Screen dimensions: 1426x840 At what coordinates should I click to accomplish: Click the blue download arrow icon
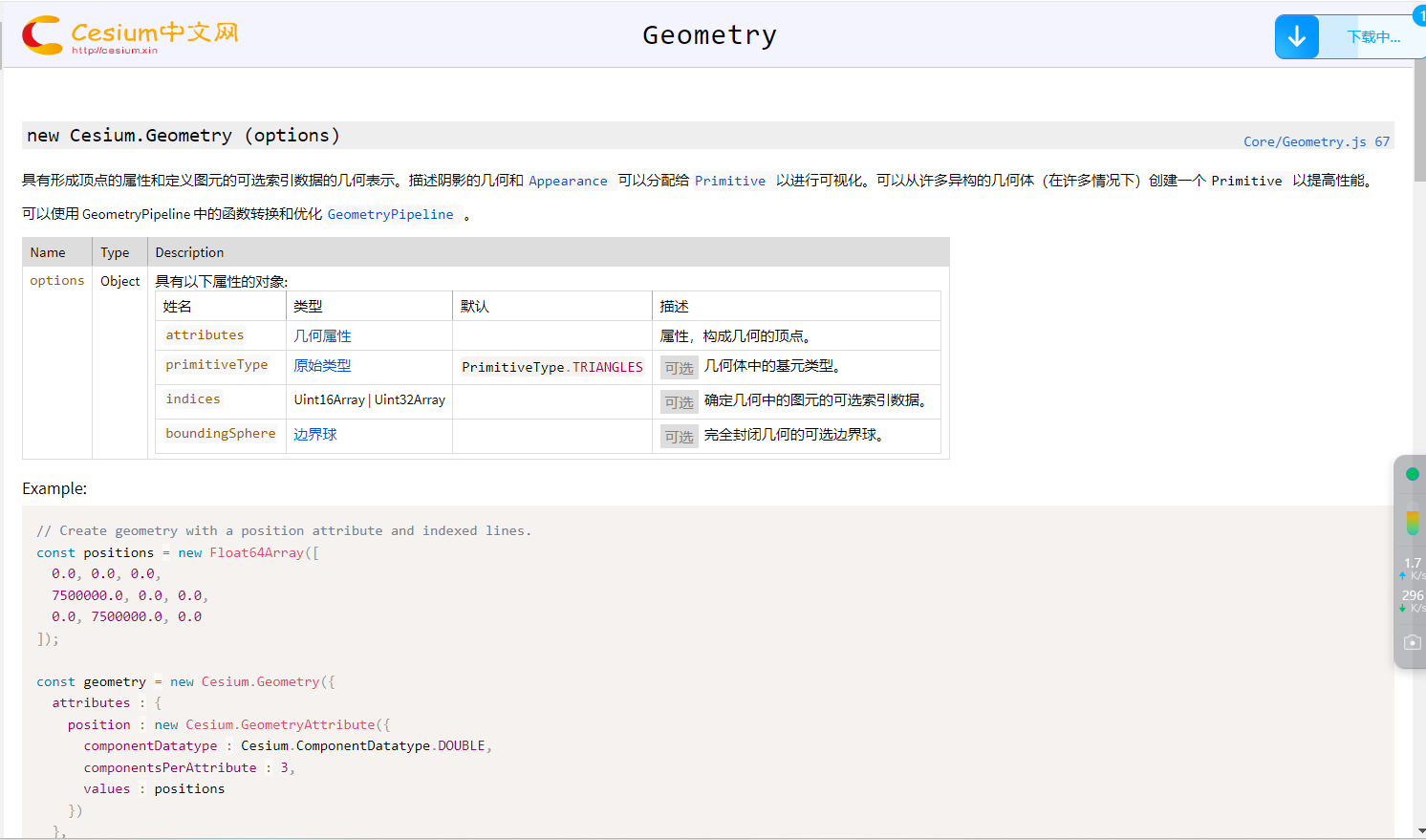click(1296, 35)
